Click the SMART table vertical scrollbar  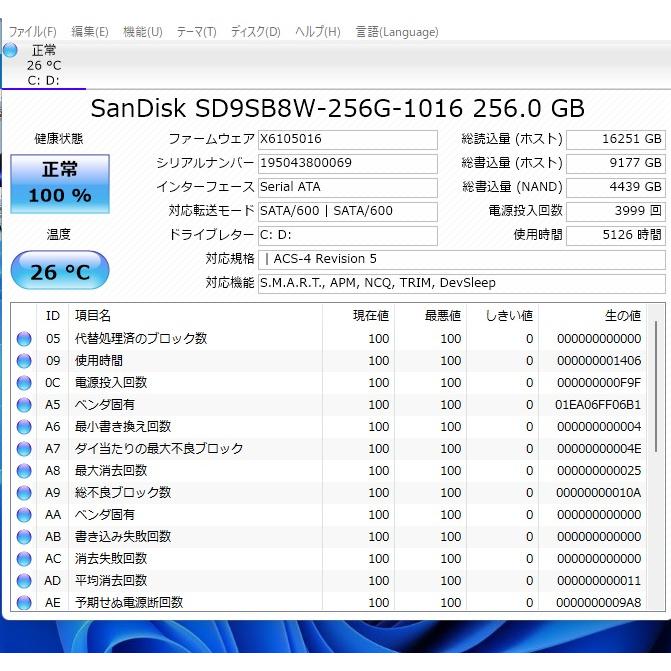point(656,386)
